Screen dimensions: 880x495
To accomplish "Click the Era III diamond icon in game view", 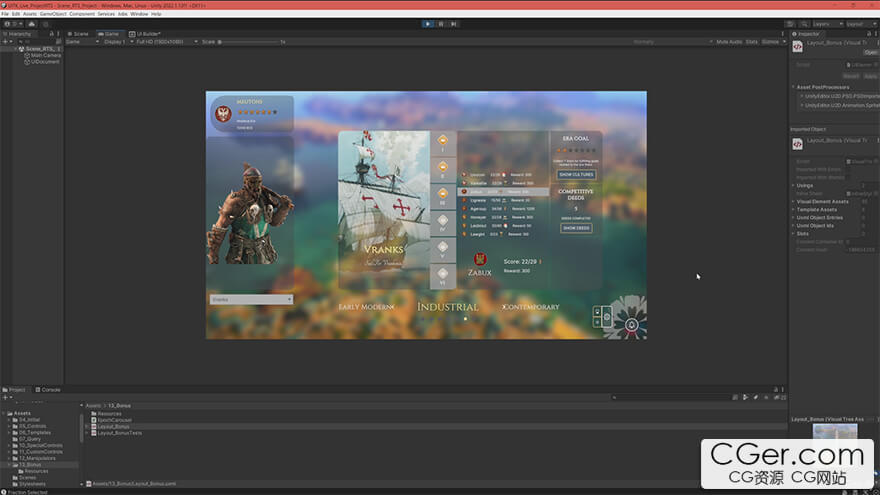I will click(x=443, y=194).
